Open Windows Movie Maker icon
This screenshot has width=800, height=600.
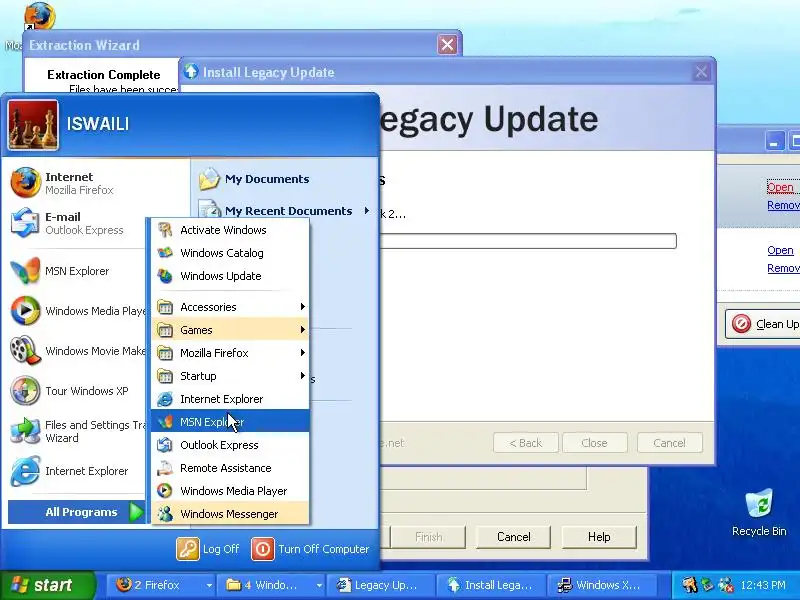coord(24,351)
